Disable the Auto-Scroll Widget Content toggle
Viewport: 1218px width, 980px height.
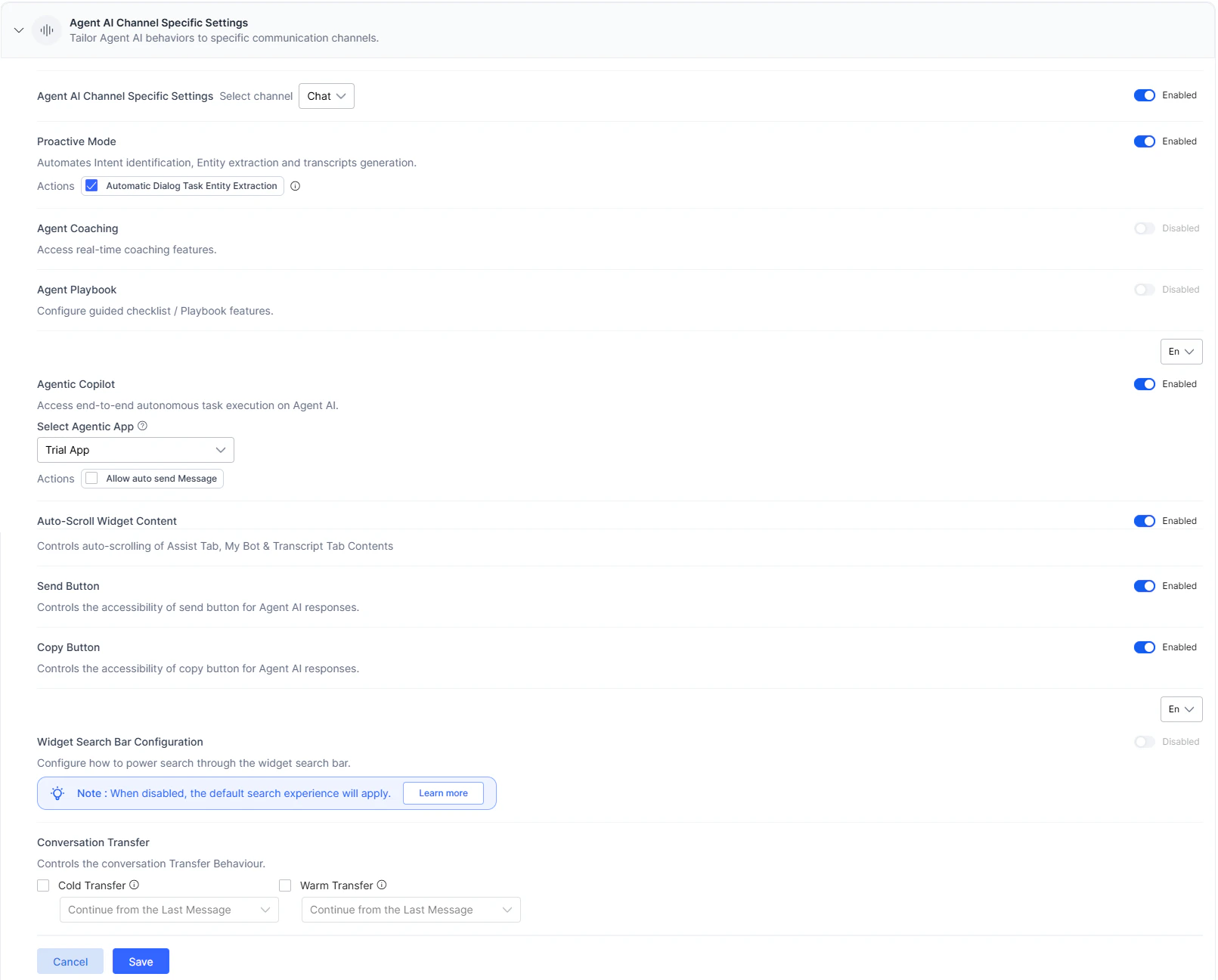1143,521
